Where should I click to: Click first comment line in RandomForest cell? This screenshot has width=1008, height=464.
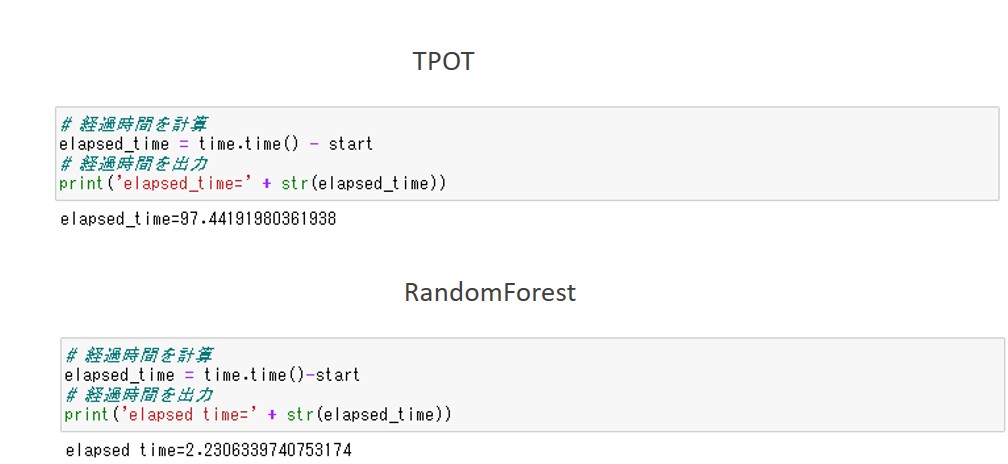pyautogui.click(x=138, y=355)
